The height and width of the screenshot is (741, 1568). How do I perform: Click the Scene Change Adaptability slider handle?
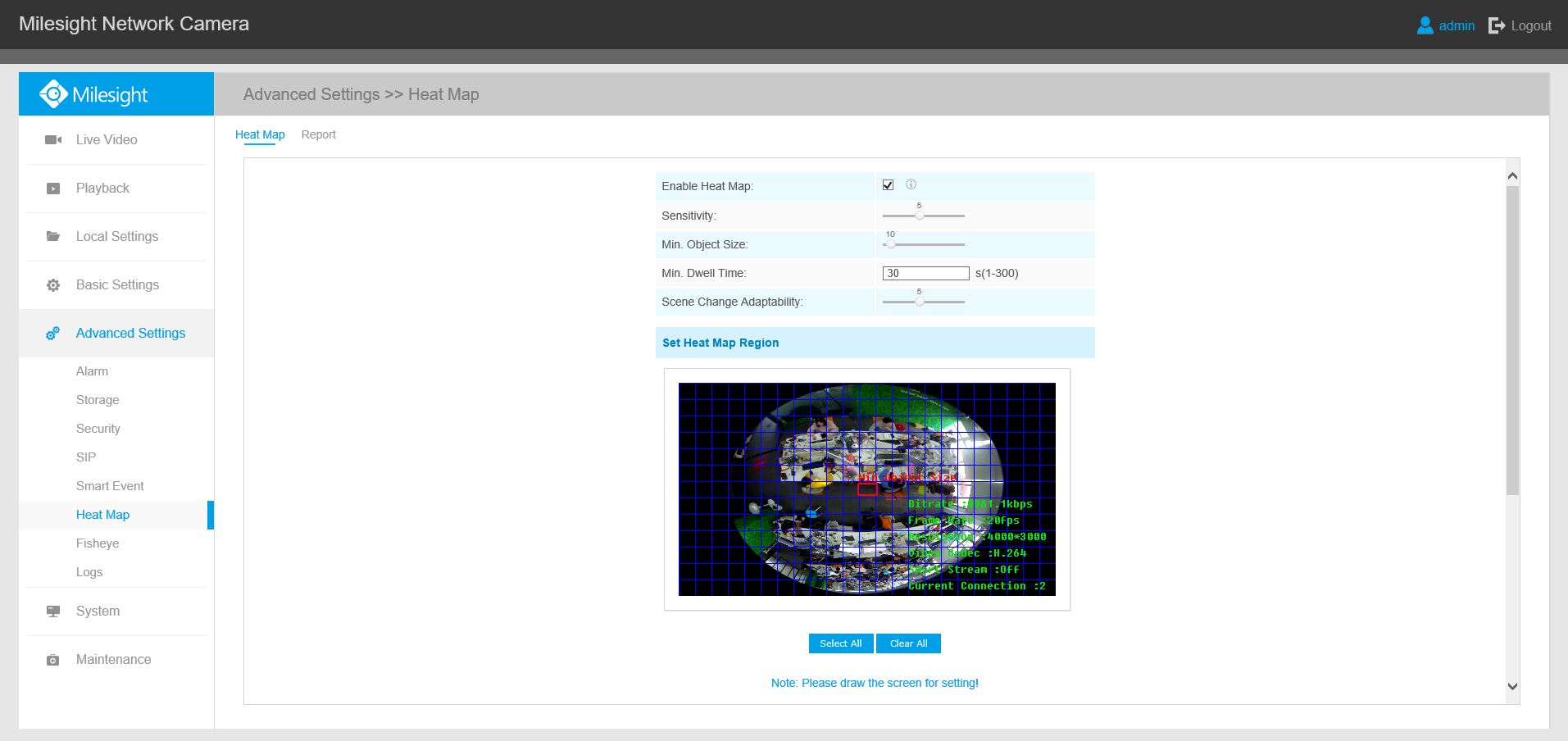coord(920,302)
